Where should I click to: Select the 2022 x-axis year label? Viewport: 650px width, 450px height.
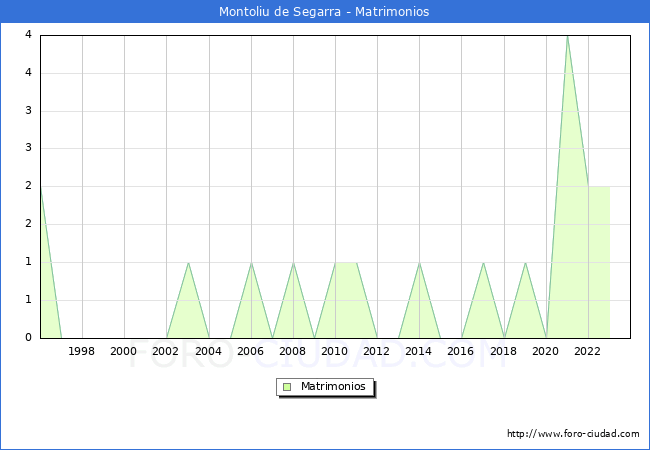(x=588, y=351)
